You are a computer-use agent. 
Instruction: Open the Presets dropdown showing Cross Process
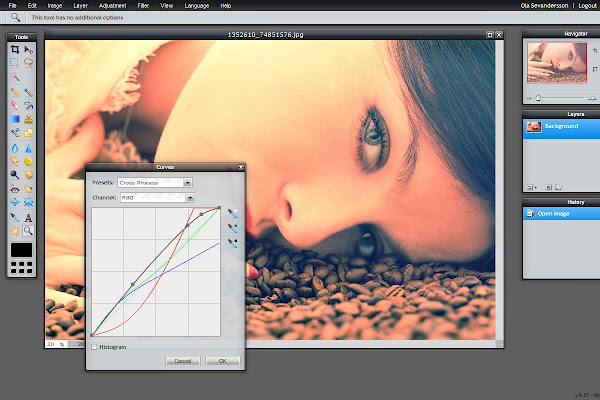pyautogui.click(x=155, y=183)
